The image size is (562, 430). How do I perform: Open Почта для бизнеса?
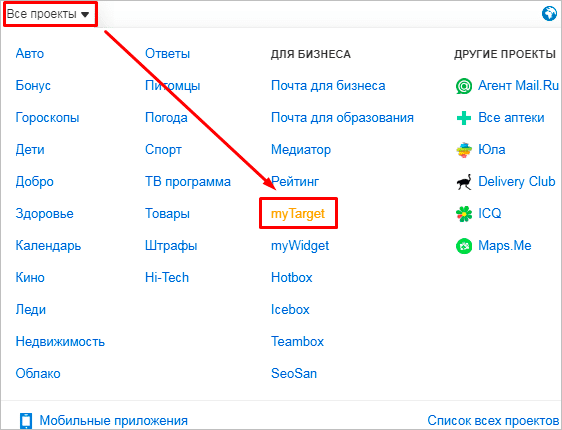coord(328,86)
